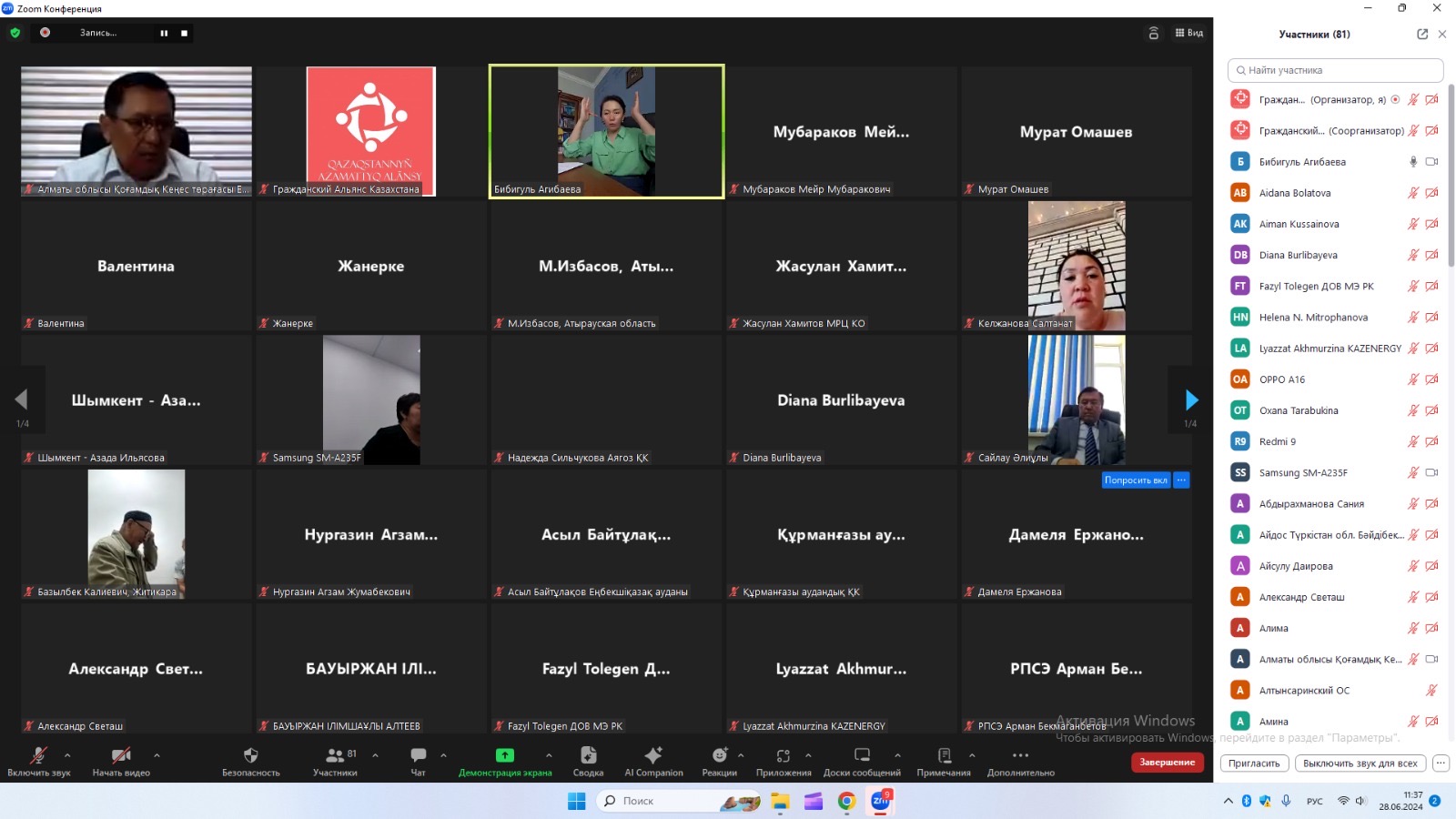Open the Чат (chat) panel icon

[418, 755]
